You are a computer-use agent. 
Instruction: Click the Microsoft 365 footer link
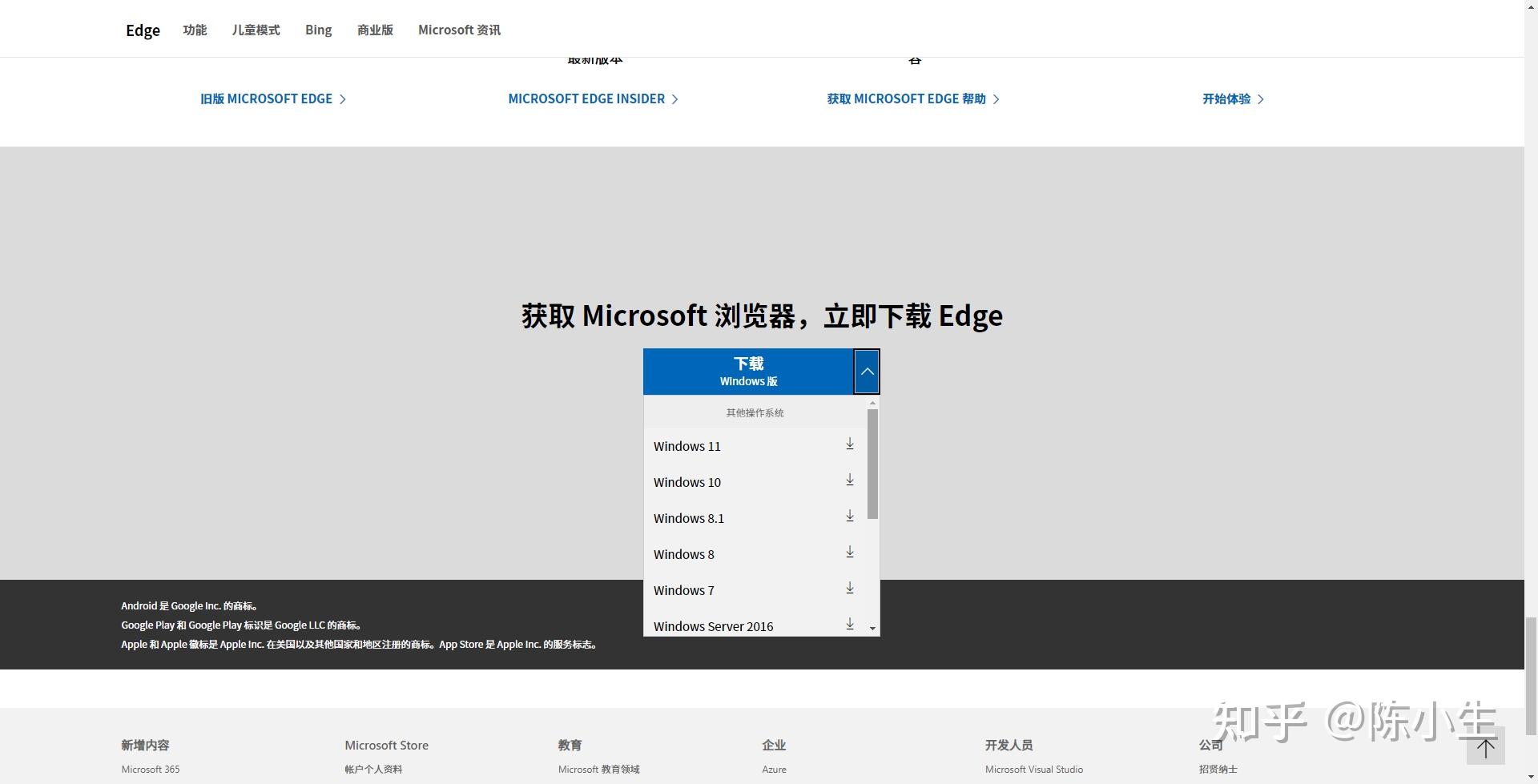pyautogui.click(x=150, y=769)
